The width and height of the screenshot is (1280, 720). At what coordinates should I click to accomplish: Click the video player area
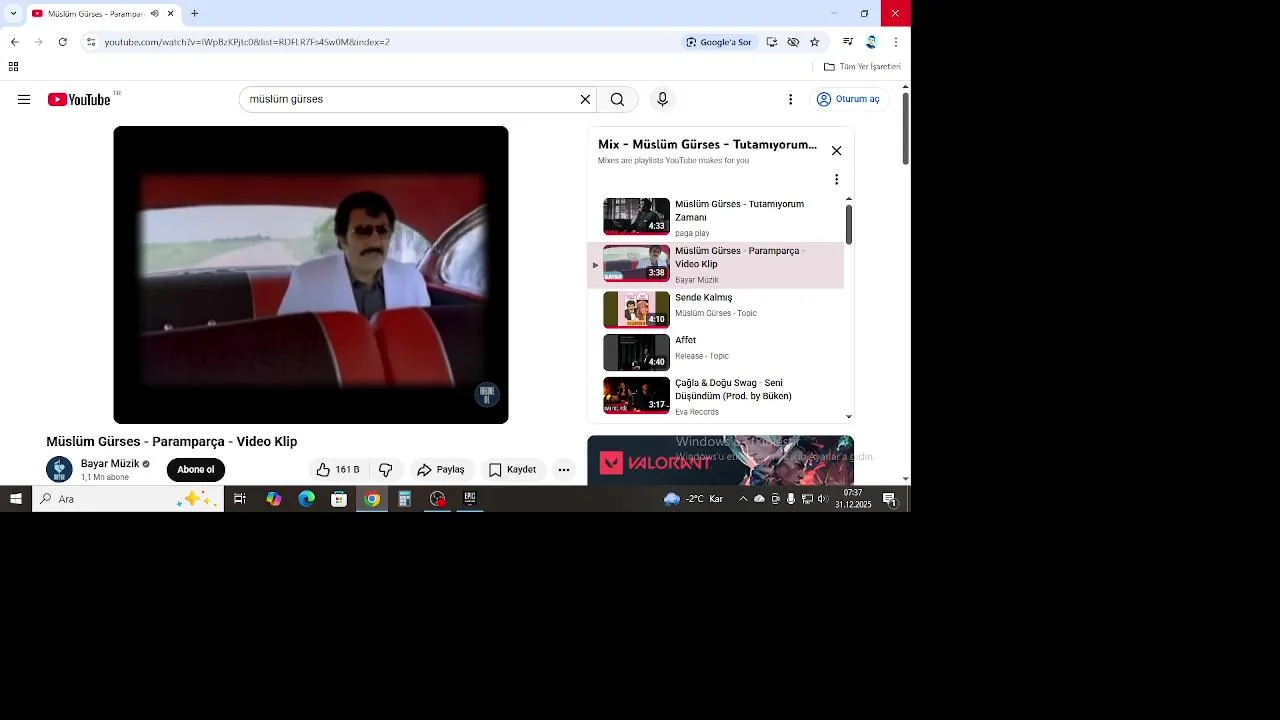[x=311, y=275]
